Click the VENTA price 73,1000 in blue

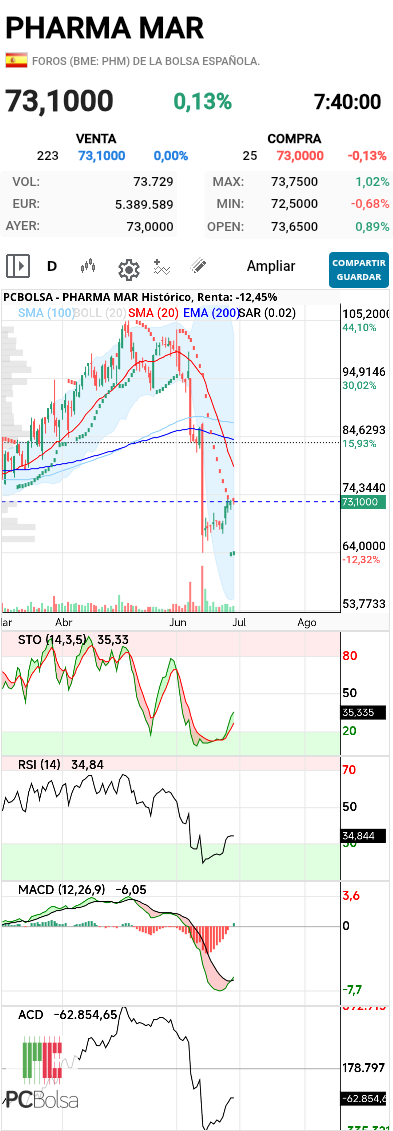[x=101, y=156]
